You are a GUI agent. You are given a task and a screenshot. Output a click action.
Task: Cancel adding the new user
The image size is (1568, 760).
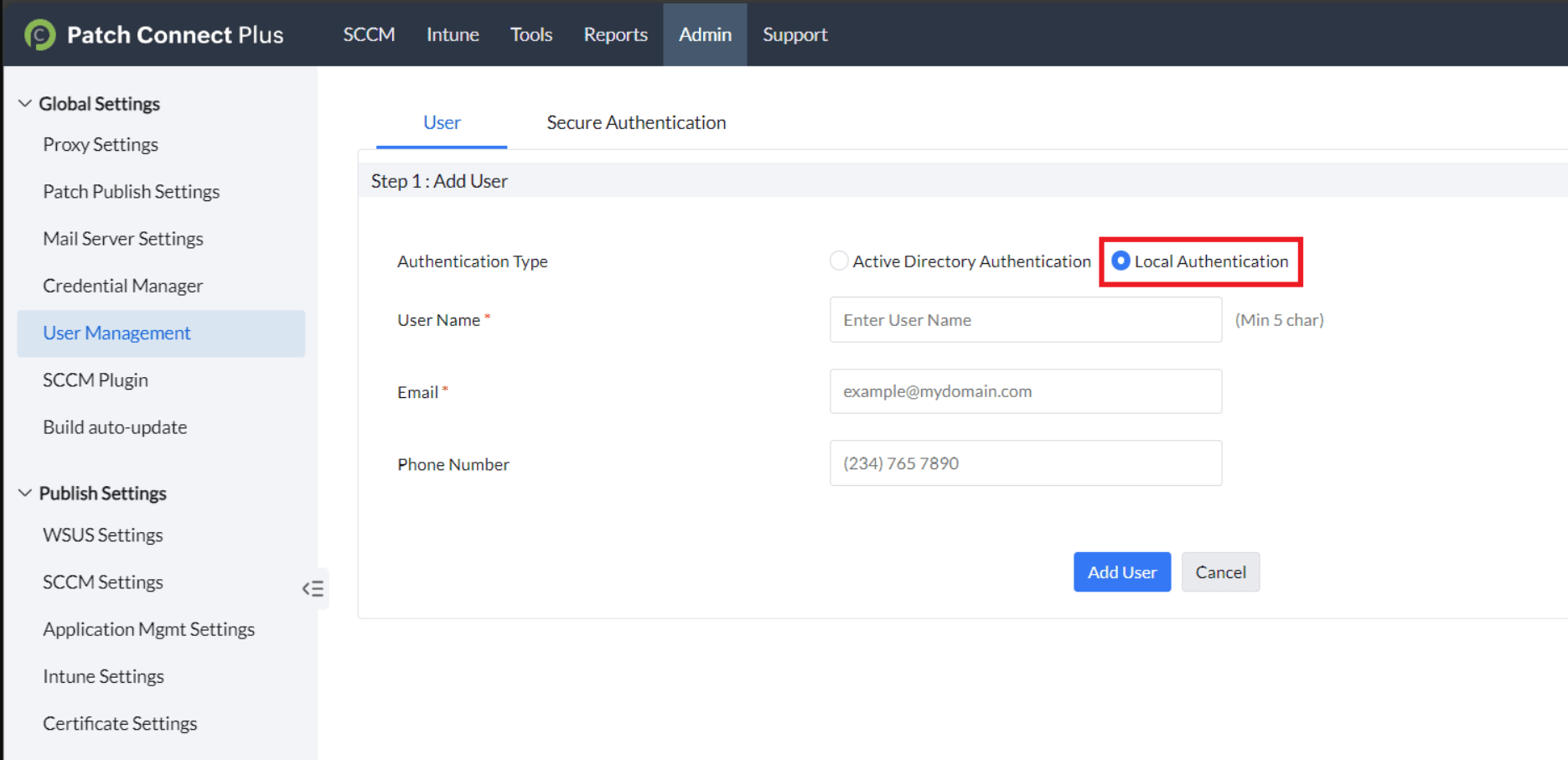pos(1220,571)
